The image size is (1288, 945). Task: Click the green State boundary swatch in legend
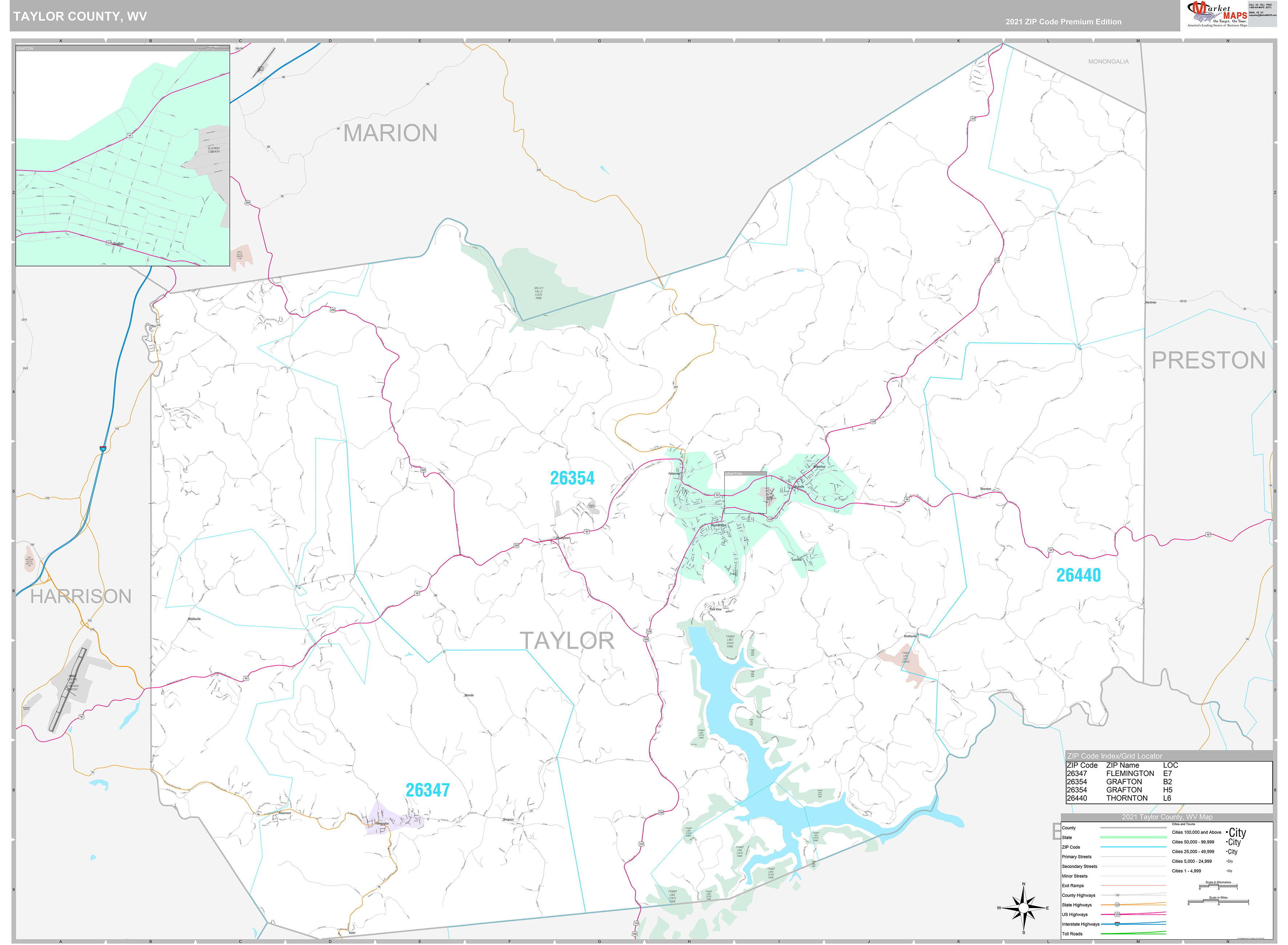tap(1133, 837)
